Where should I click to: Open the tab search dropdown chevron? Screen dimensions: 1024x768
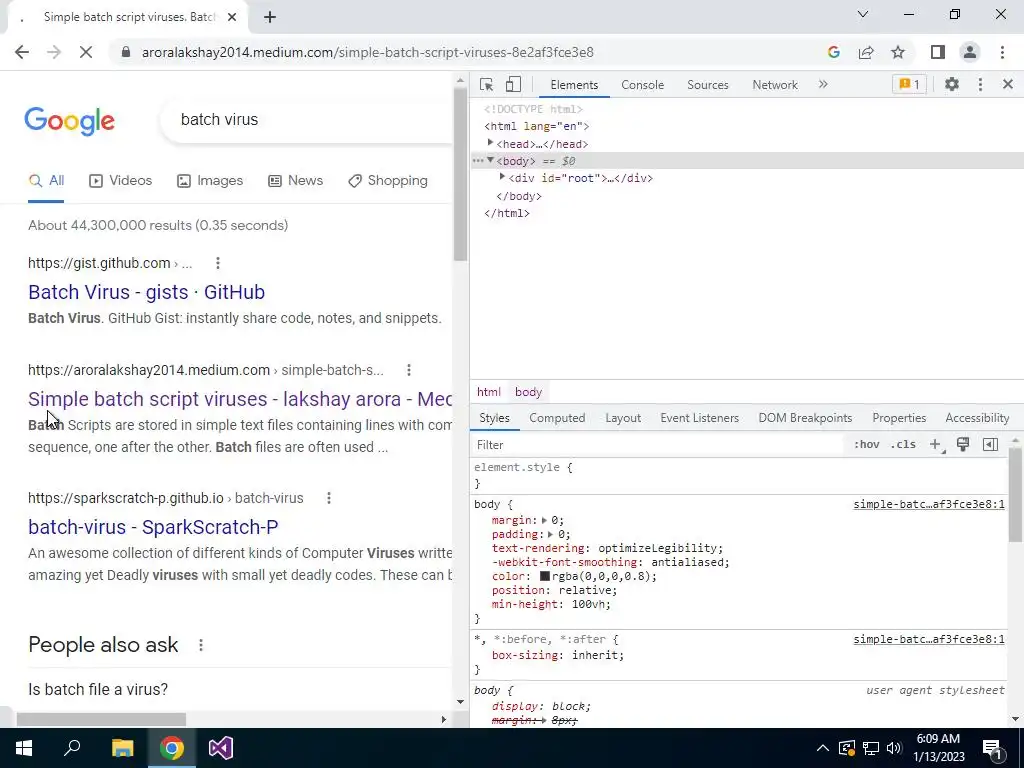(x=863, y=14)
